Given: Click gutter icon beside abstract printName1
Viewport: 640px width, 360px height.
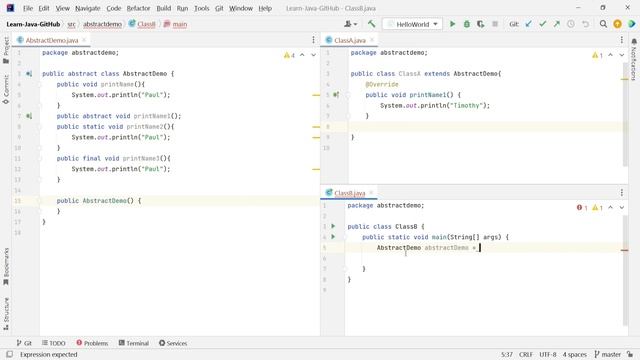Looking at the screenshot, I should pos(29,116).
